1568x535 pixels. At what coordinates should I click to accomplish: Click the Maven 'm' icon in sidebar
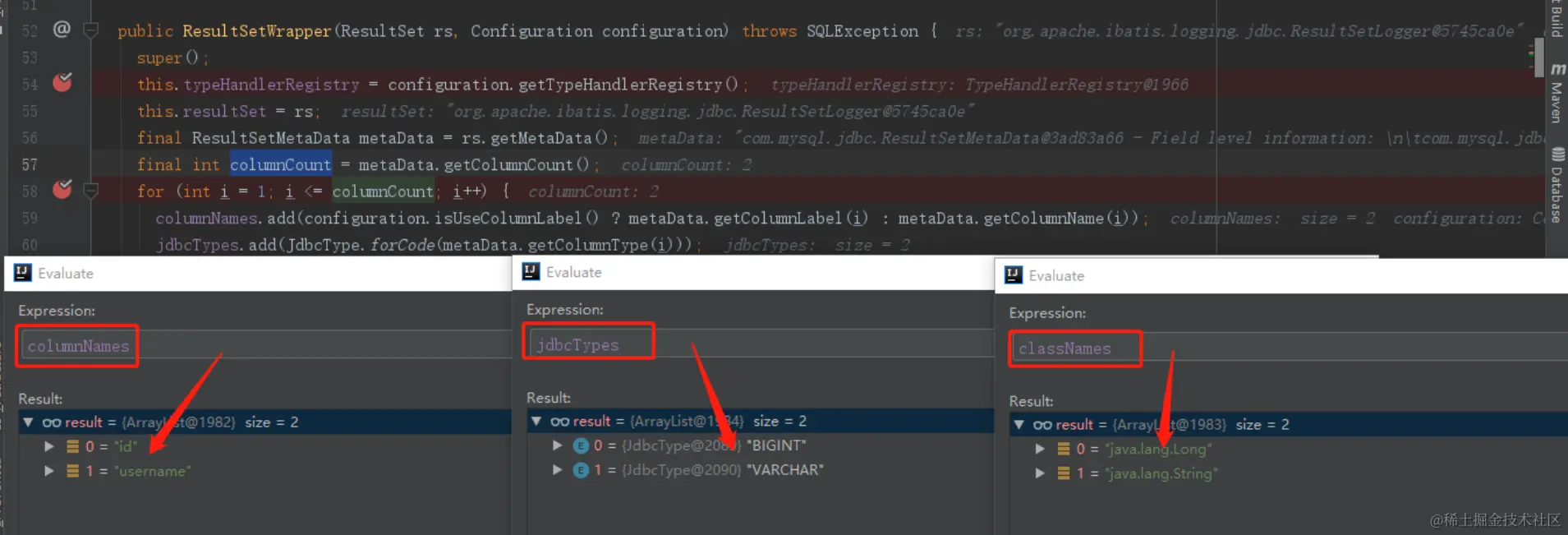click(1557, 69)
